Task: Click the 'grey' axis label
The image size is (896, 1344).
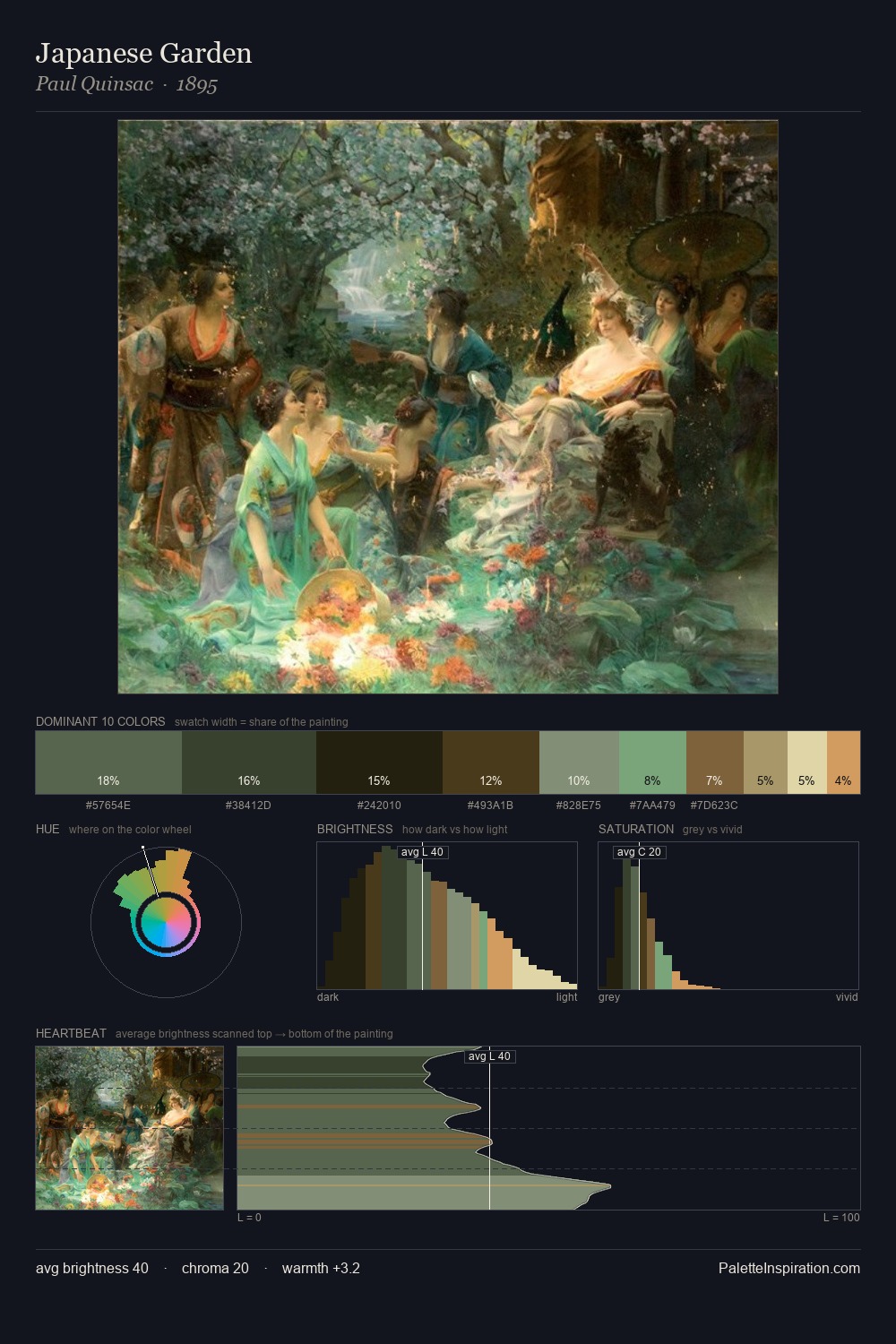Action: tap(609, 997)
